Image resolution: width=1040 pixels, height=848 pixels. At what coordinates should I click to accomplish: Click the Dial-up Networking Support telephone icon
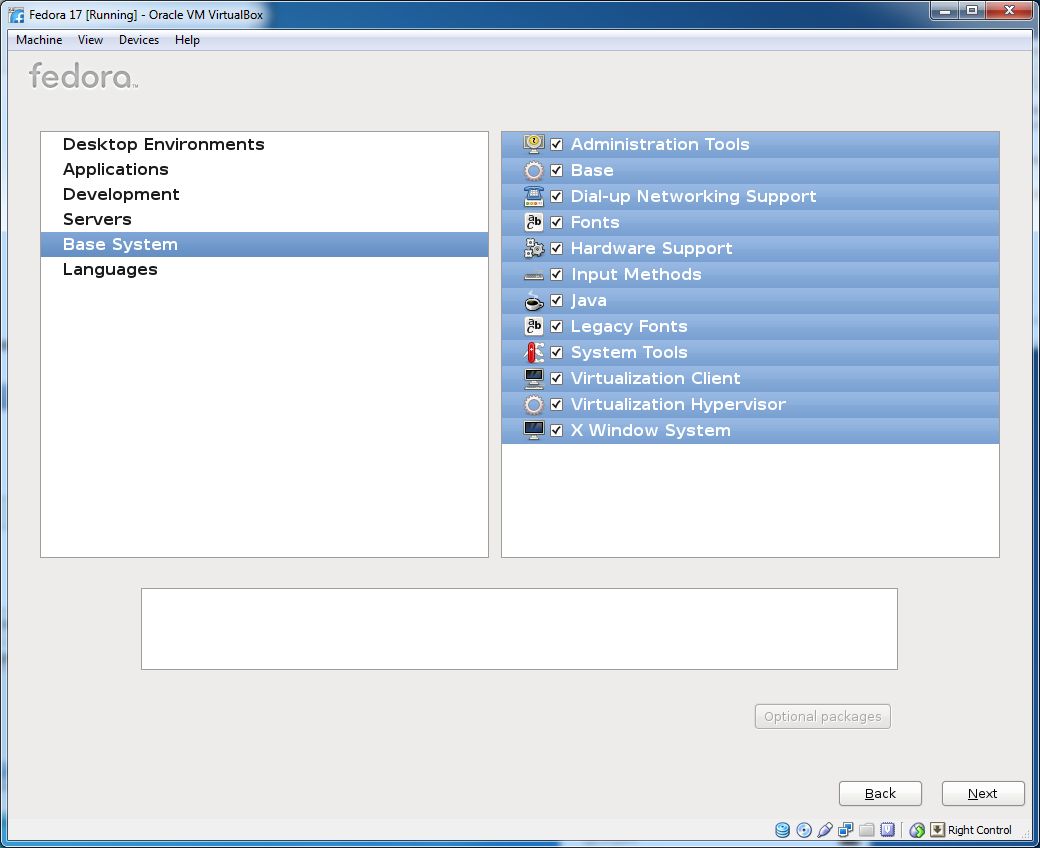533,196
